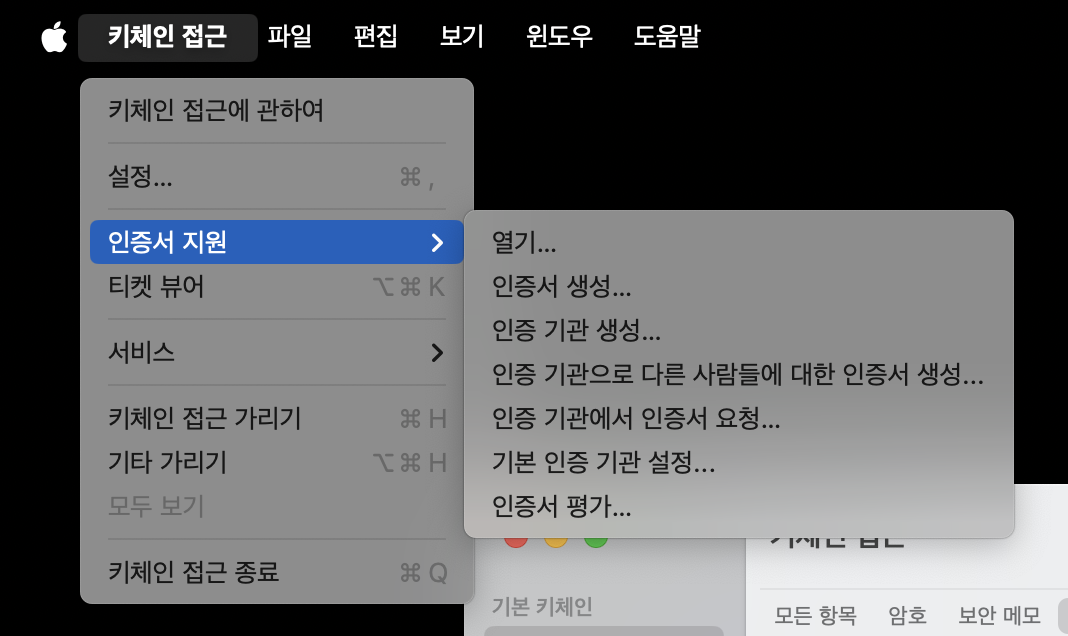This screenshot has width=1068, height=636.
Task: Open the 윈도우 menu
Action: (559, 37)
